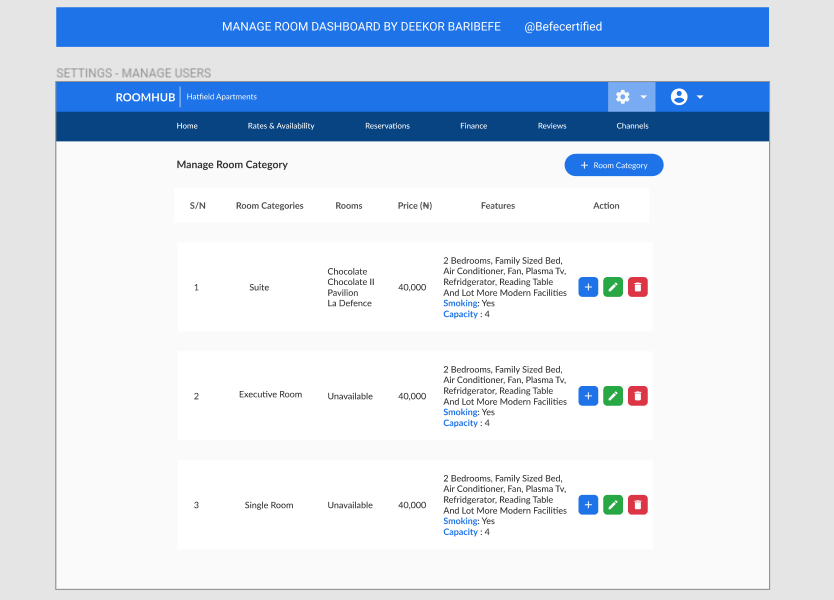Click Smoking label in Executive Room row
Viewport: 834px width, 600px height.
pos(460,412)
